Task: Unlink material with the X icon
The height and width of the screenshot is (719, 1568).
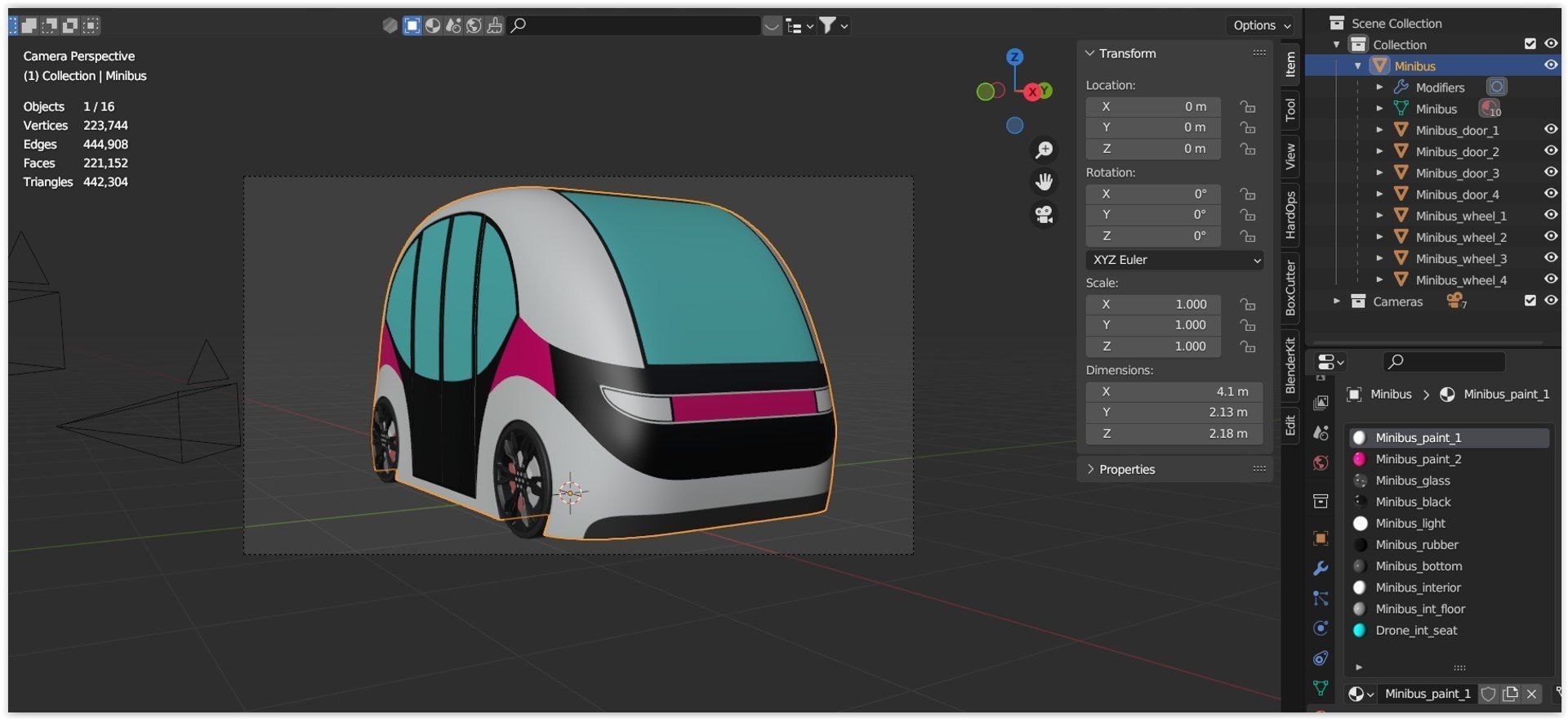Action: click(1532, 694)
